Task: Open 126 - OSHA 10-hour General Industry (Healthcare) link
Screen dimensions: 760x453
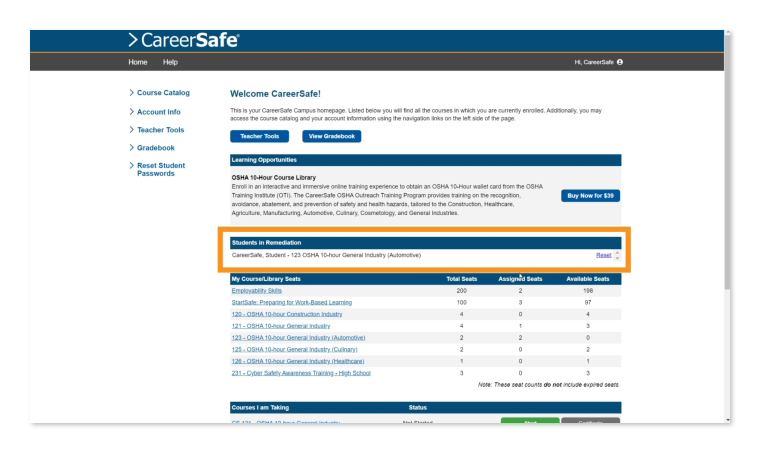Action: click(x=298, y=361)
